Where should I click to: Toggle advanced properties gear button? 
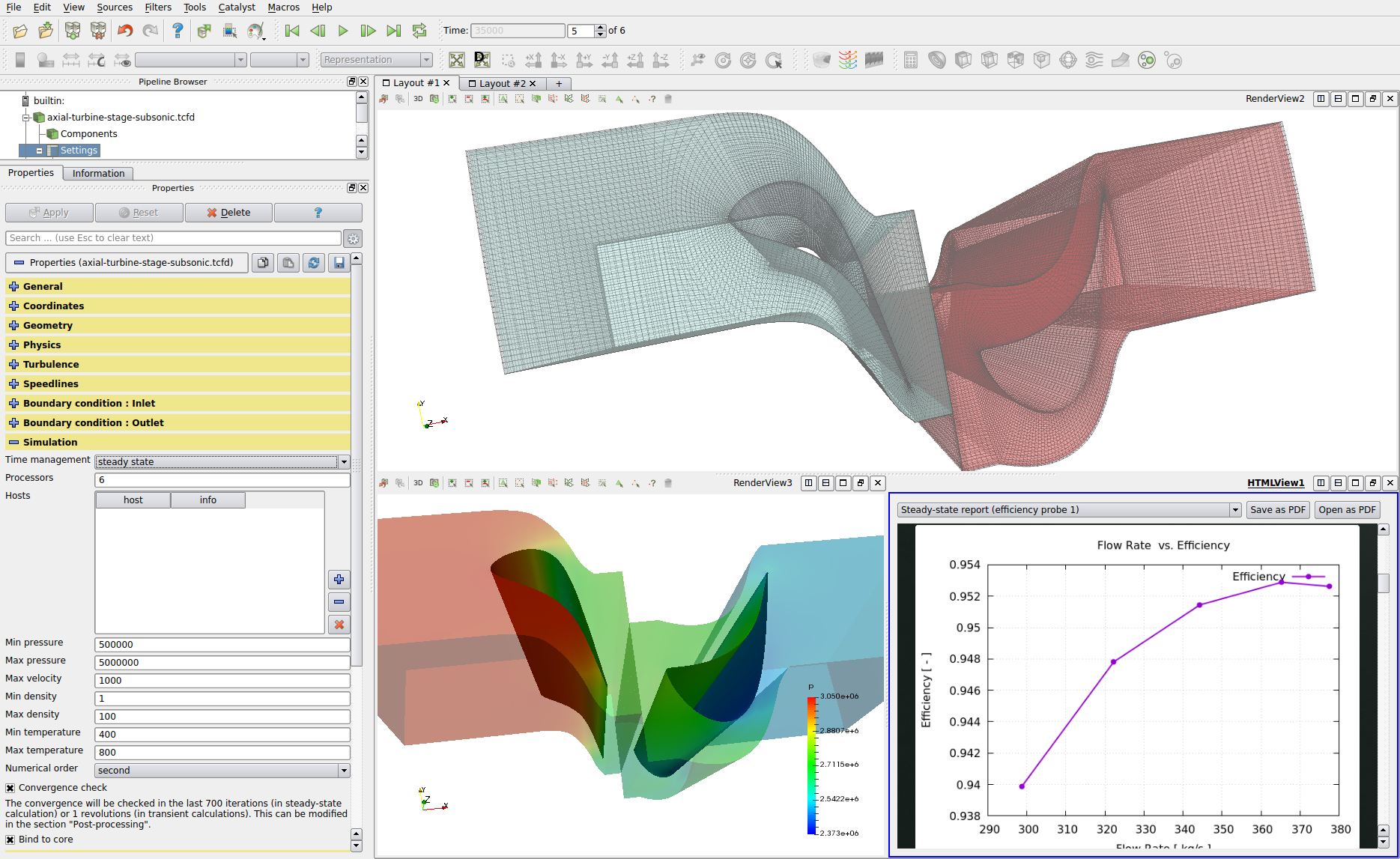(x=353, y=239)
